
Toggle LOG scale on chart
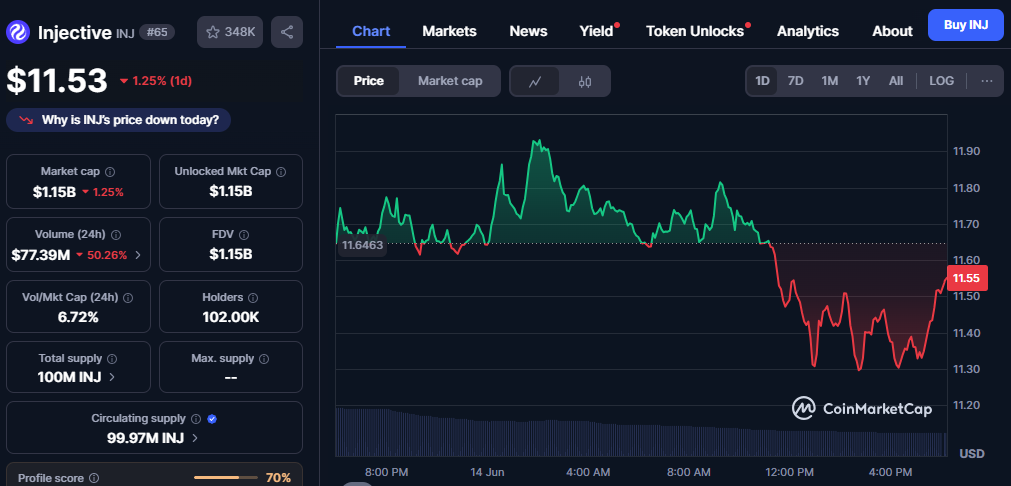pos(941,81)
